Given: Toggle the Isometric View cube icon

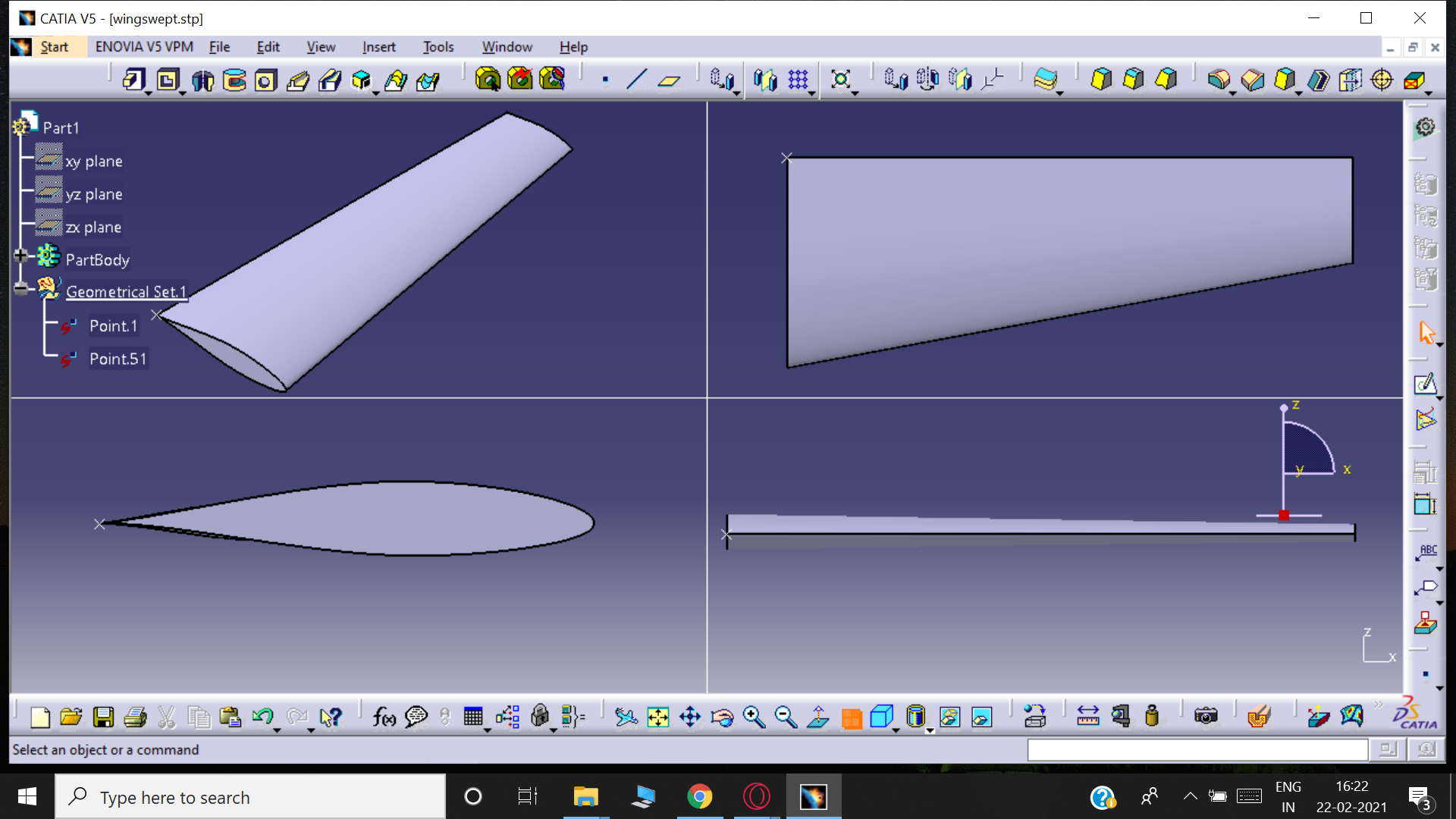Looking at the screenshot, I should click(881, 717).
